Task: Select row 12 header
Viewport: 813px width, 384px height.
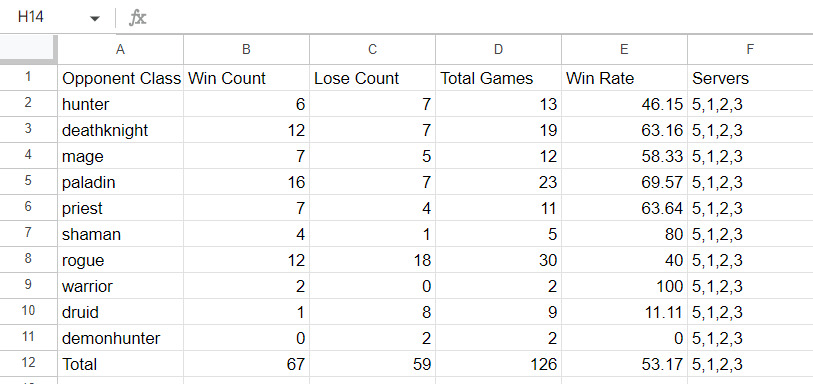Action: point(28,364)
